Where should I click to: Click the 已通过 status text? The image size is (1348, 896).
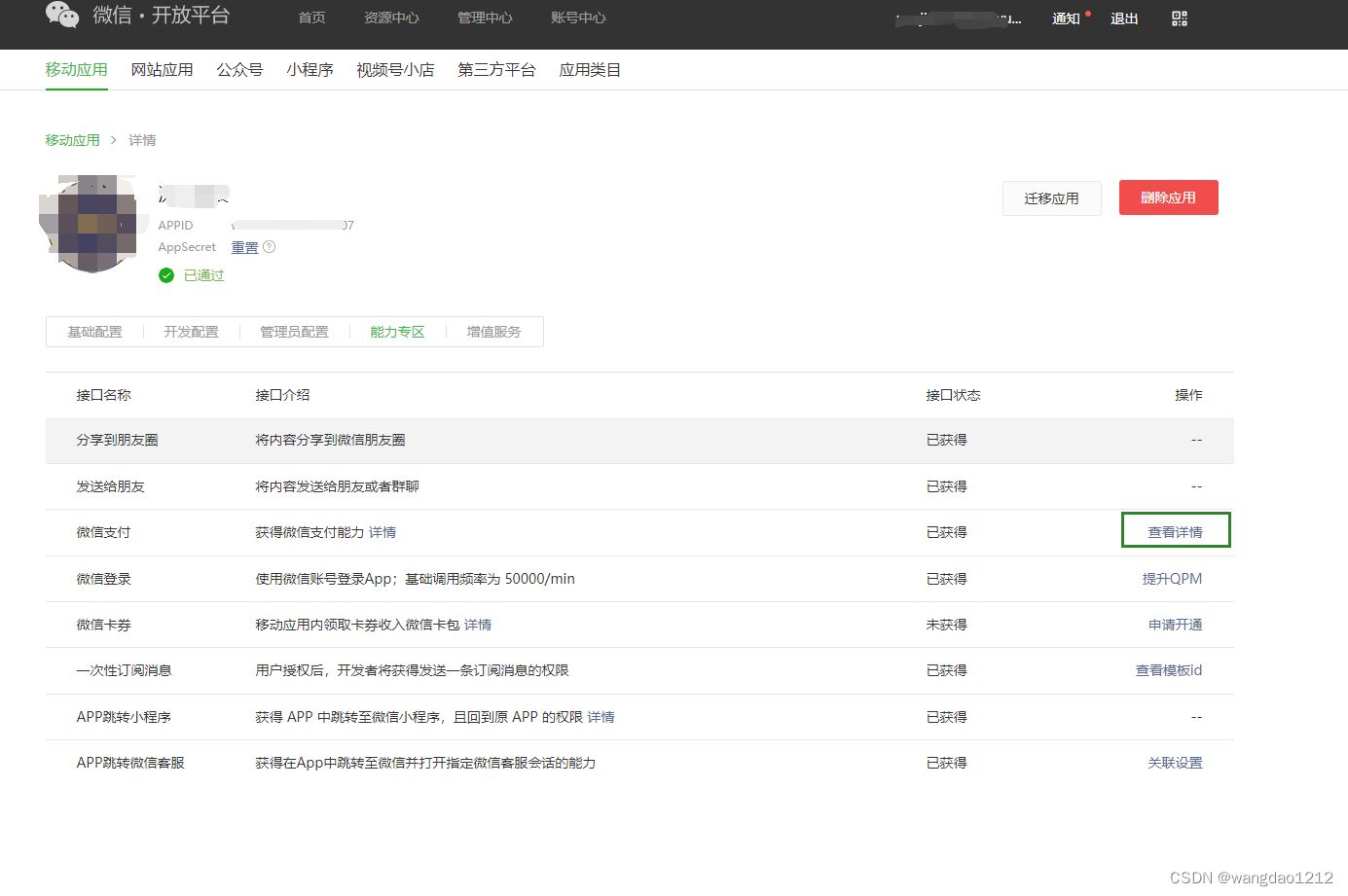pos(204,275)
